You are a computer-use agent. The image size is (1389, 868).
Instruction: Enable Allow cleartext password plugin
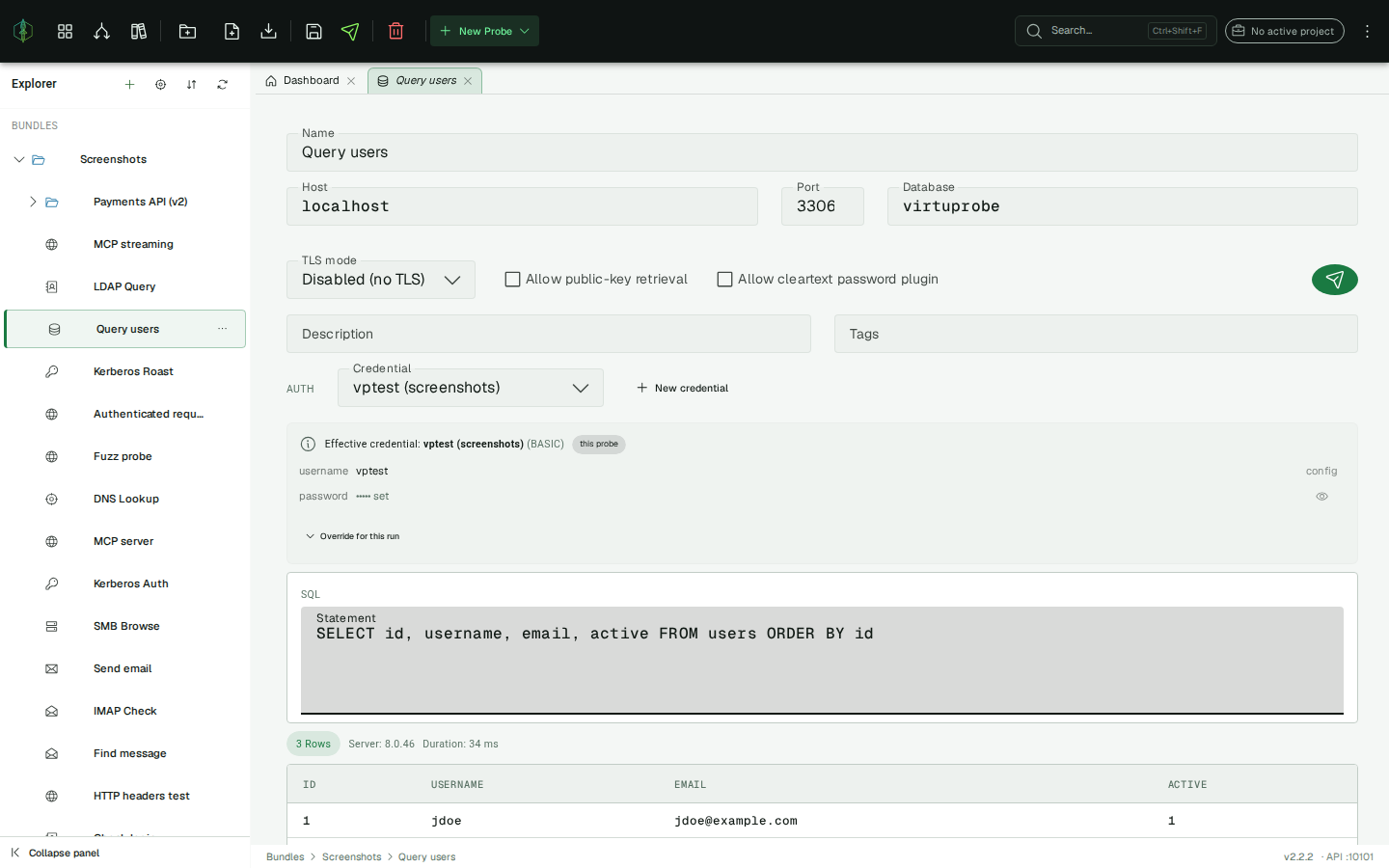pyautogui.click(x=724, y=280)
